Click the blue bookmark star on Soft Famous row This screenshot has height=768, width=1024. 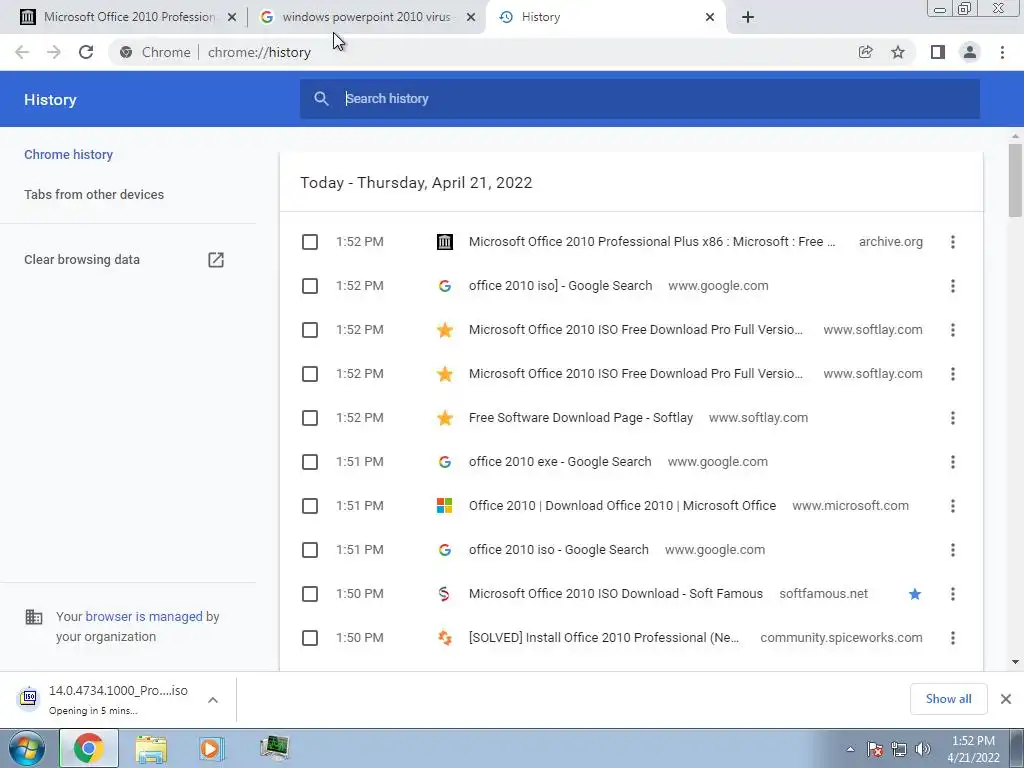point(915,594)
